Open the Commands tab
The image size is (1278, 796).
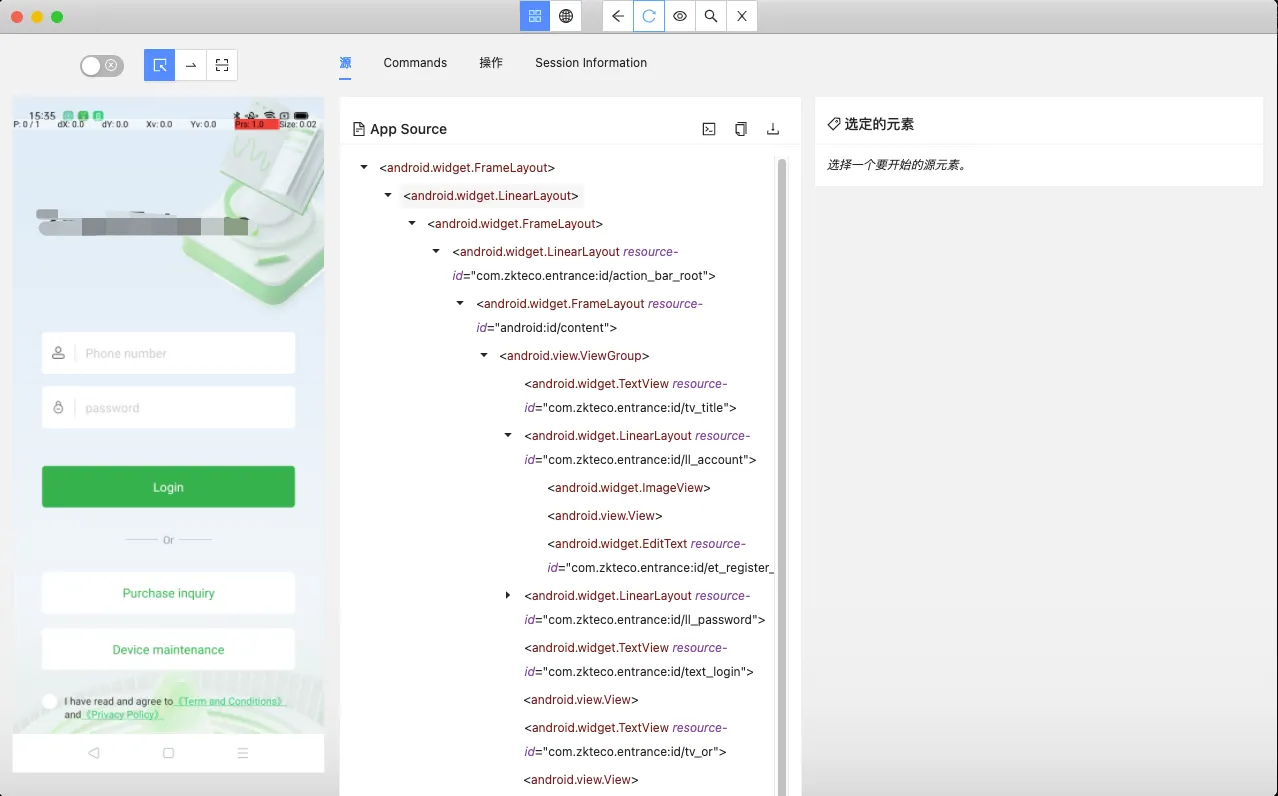[415, 63]
